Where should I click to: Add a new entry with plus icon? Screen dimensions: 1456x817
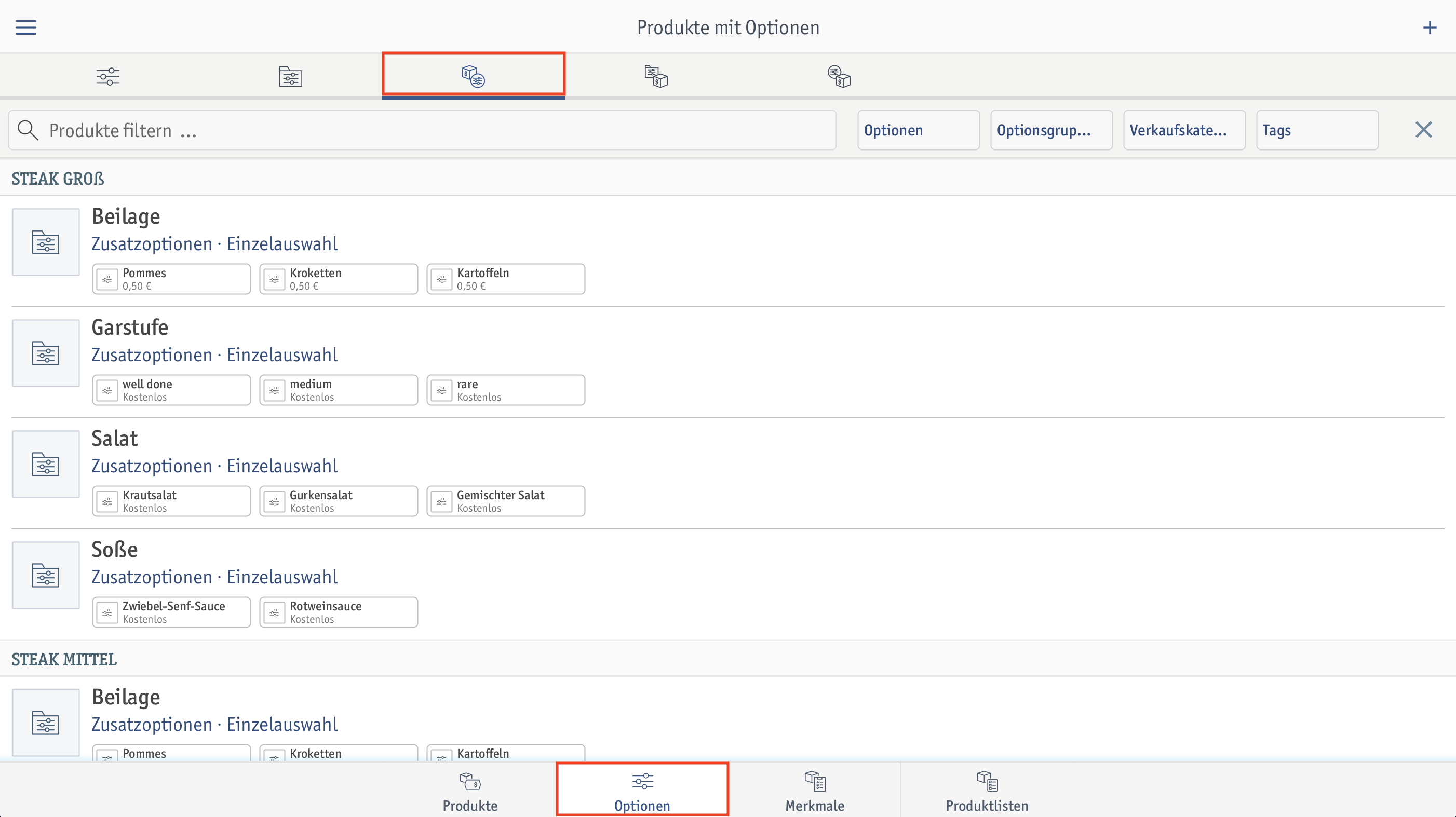(x=1430, y=27)
